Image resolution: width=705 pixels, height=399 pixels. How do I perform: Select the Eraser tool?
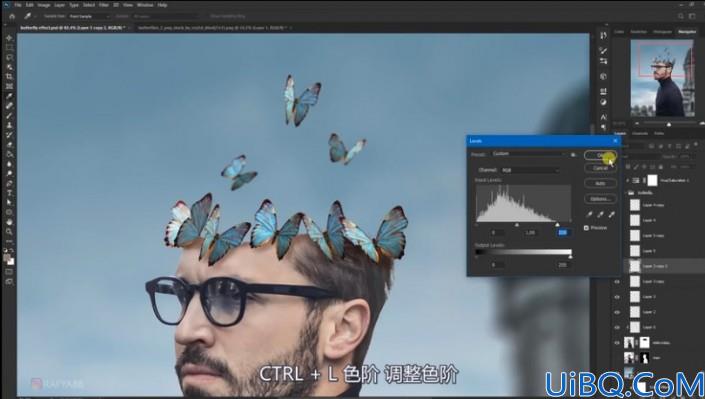tap(9, 145)
